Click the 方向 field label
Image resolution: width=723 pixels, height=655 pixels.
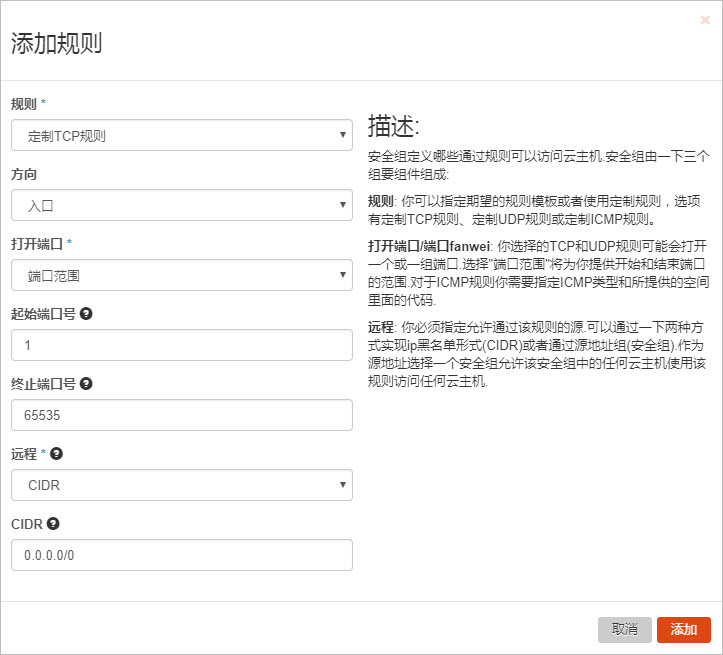click(24, 174)
